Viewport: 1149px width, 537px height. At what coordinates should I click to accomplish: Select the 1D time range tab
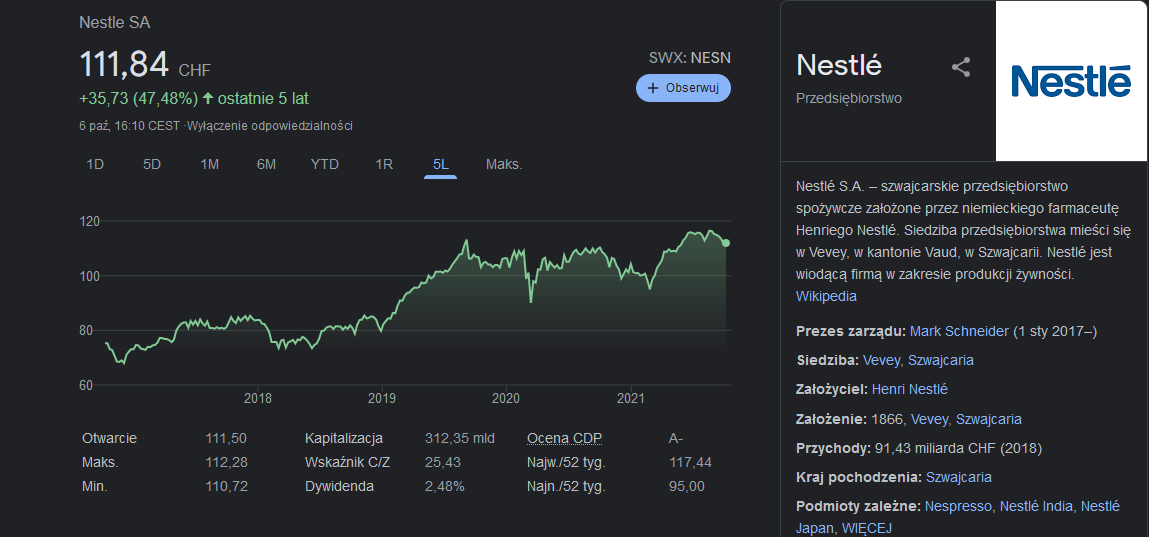(x=95, y=164)
